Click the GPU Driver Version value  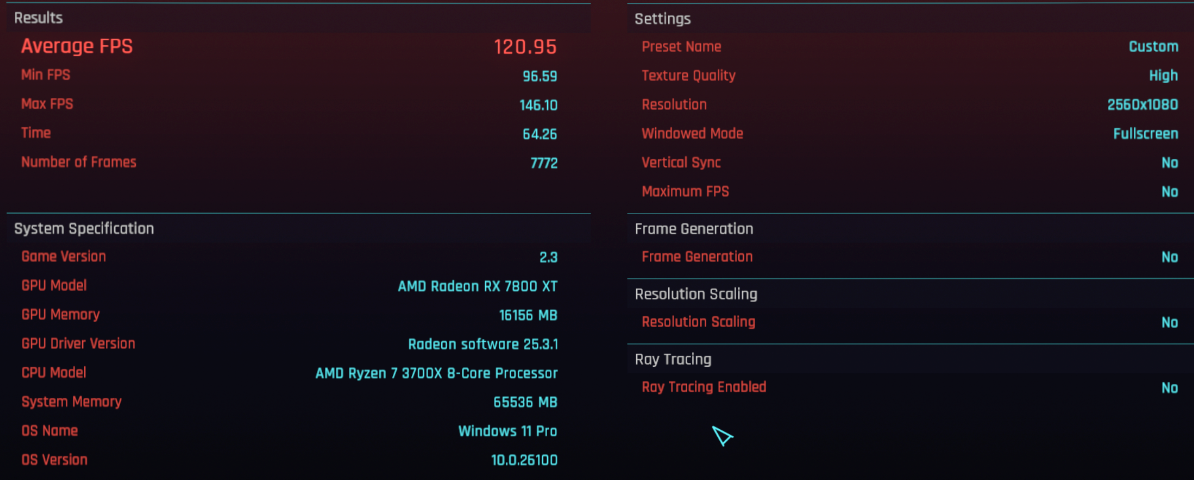[x=483, y=344]
